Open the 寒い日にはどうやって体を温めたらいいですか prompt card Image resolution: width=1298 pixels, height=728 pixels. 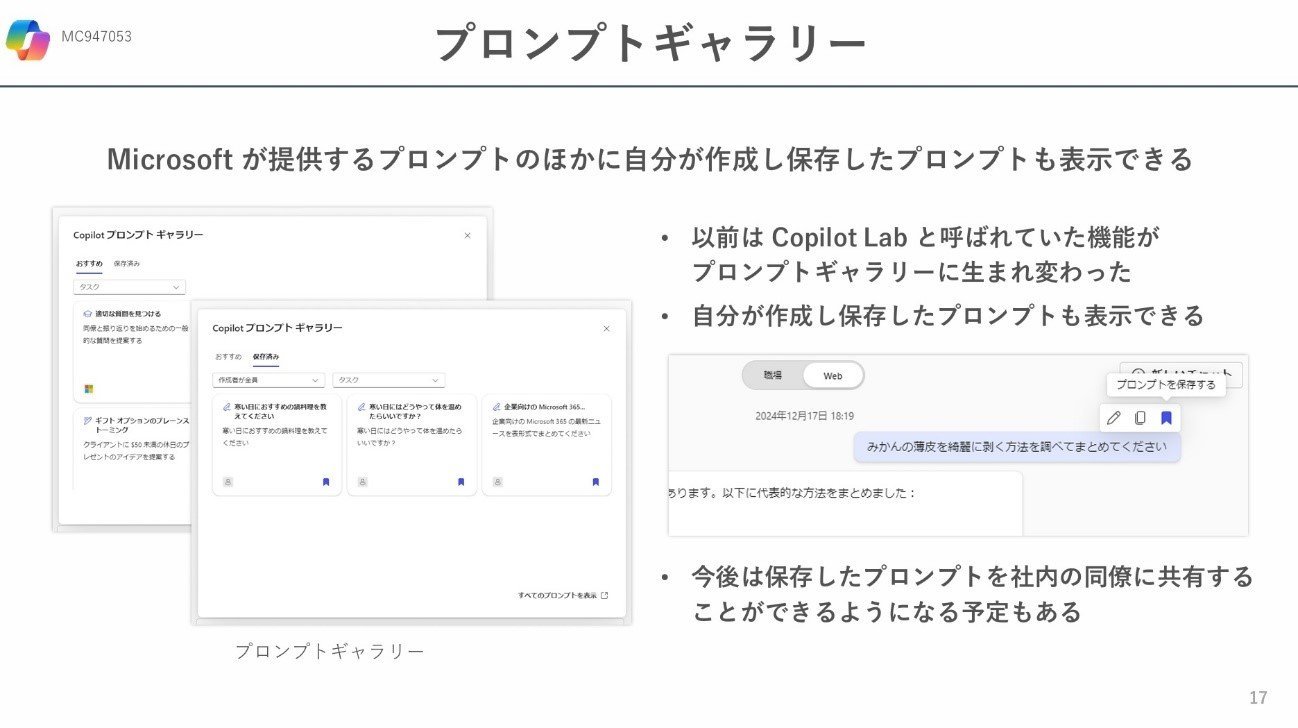412,445
